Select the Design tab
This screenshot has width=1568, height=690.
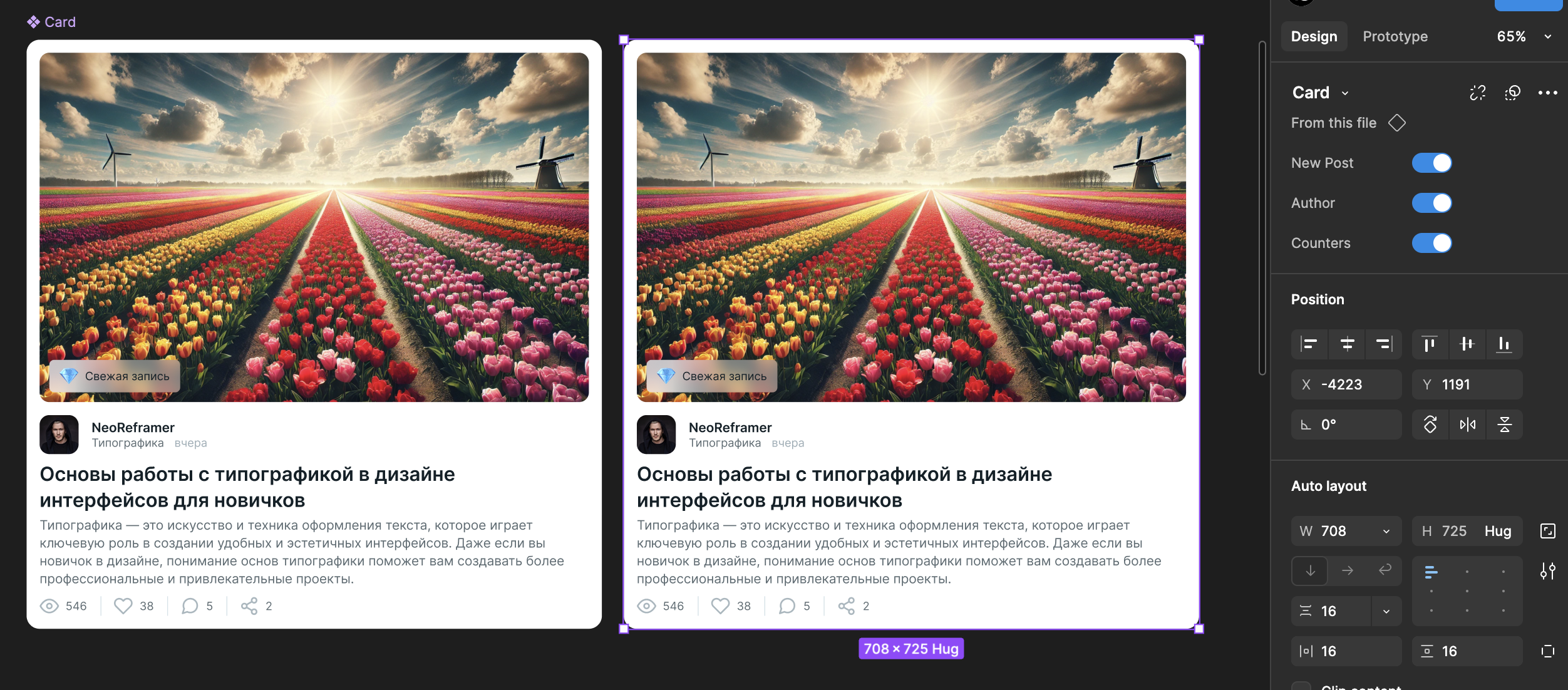pyautogui.click(x=1314, y=36)
